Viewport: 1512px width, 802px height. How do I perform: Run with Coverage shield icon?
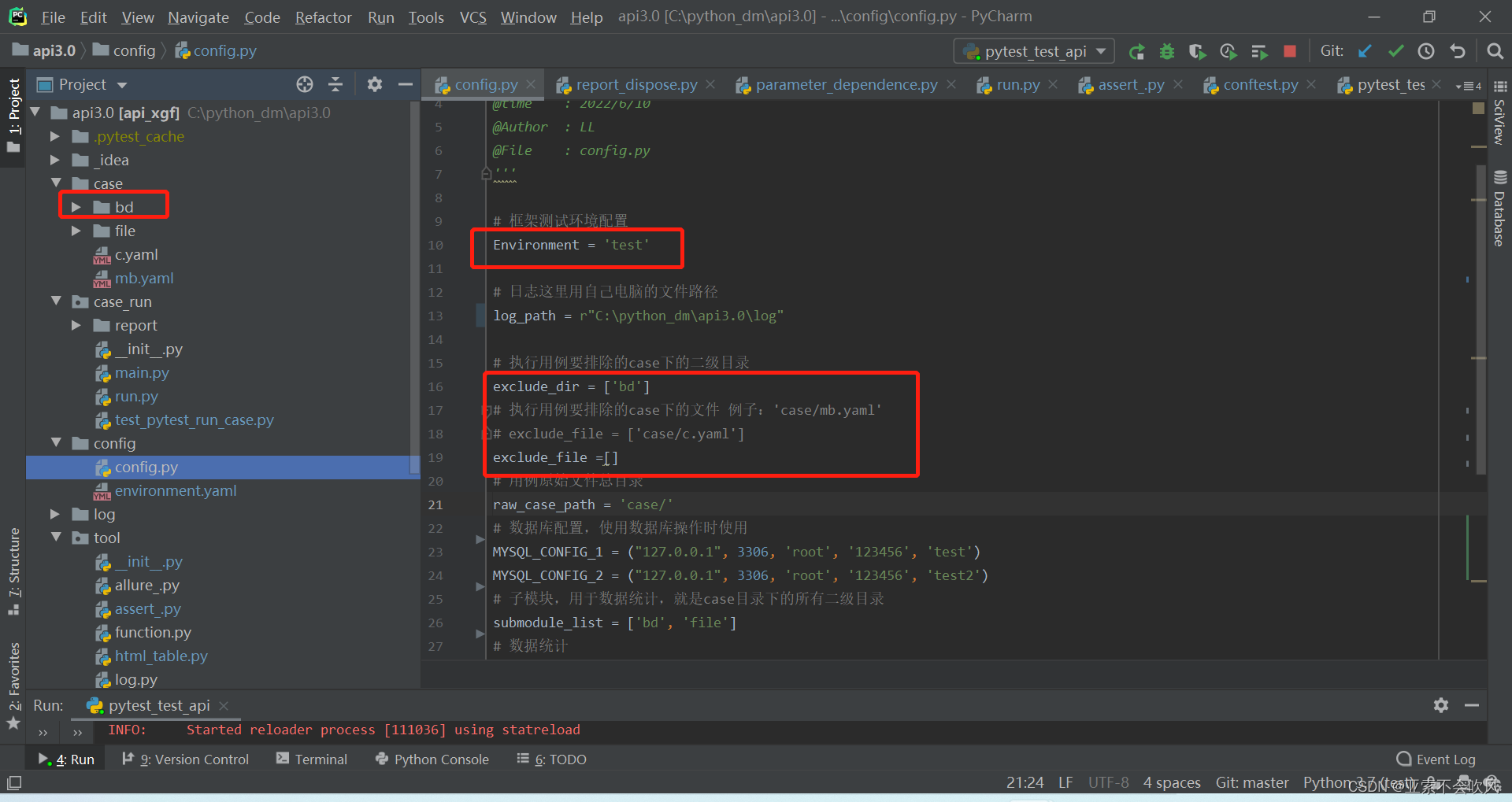(x=1197, y=52)
